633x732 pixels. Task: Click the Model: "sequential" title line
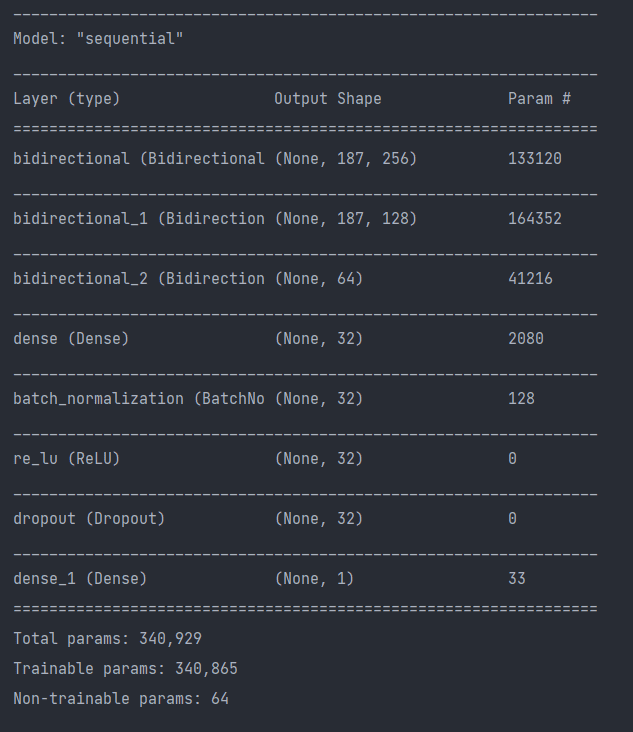(x=98, y=39)
